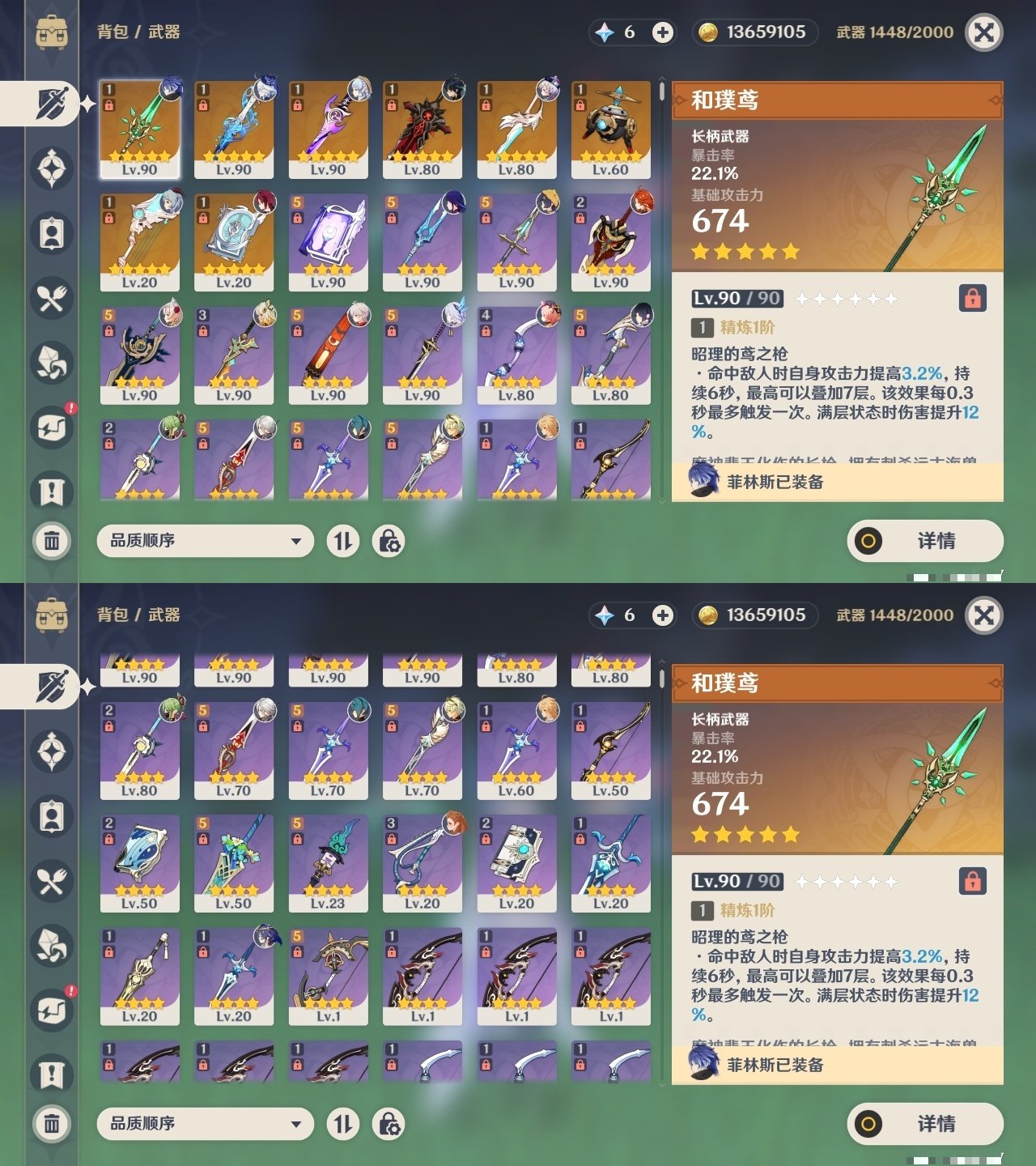Open the weapons tab in top sidebar
The height and width of the screenshot is (1166, 1036).
tap(52, 104)
